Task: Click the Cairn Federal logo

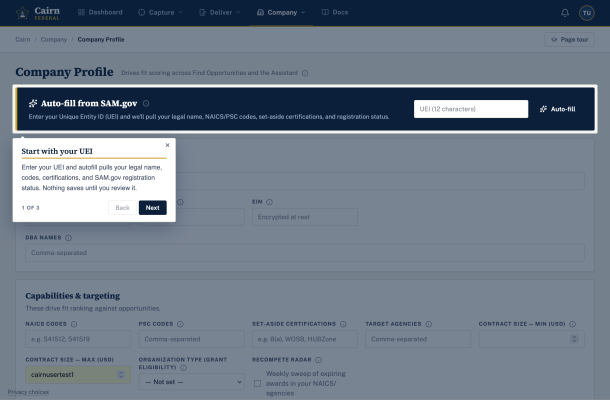Action: 38,12
